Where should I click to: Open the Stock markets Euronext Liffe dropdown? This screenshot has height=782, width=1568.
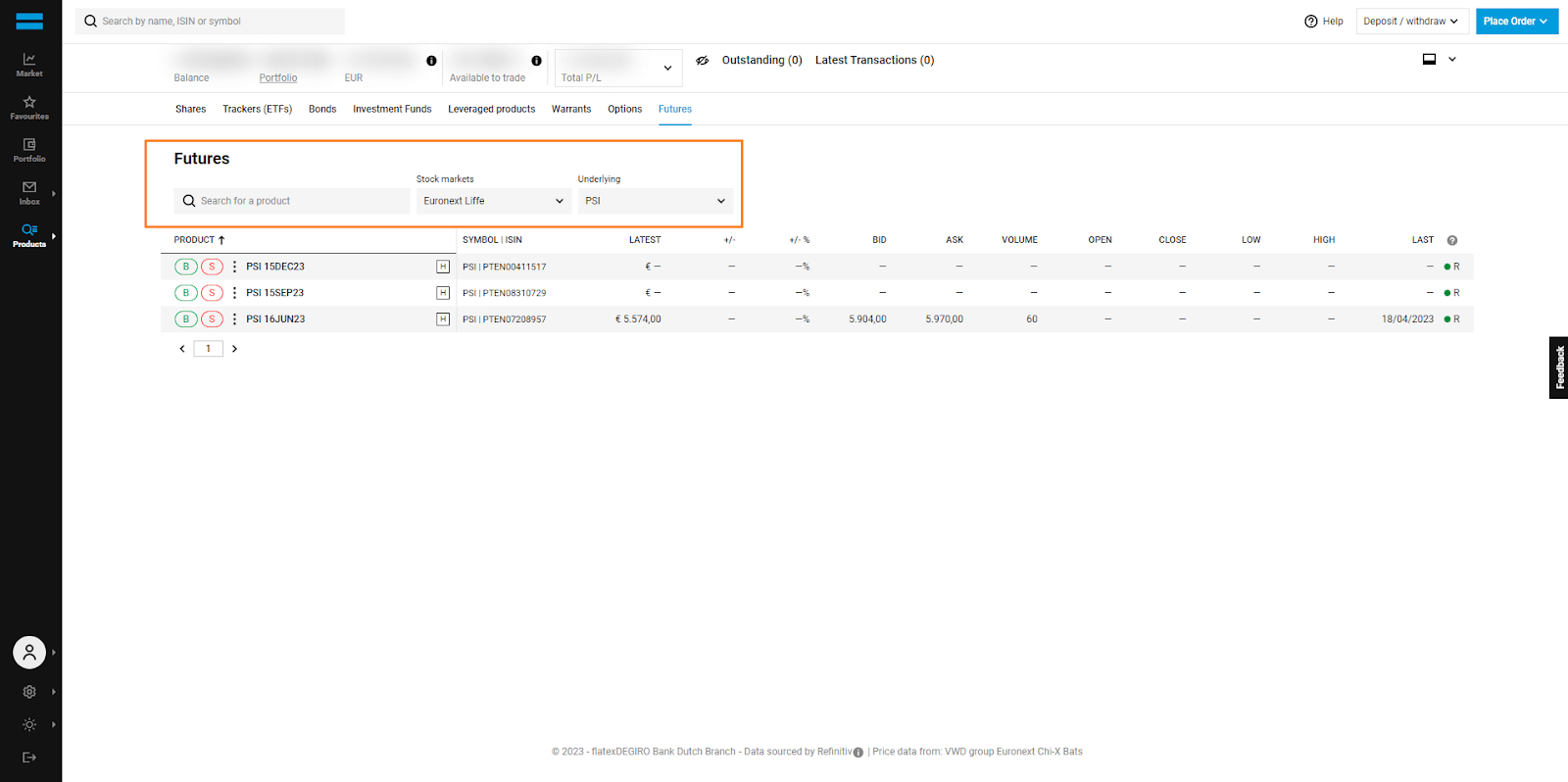(494, 201)
